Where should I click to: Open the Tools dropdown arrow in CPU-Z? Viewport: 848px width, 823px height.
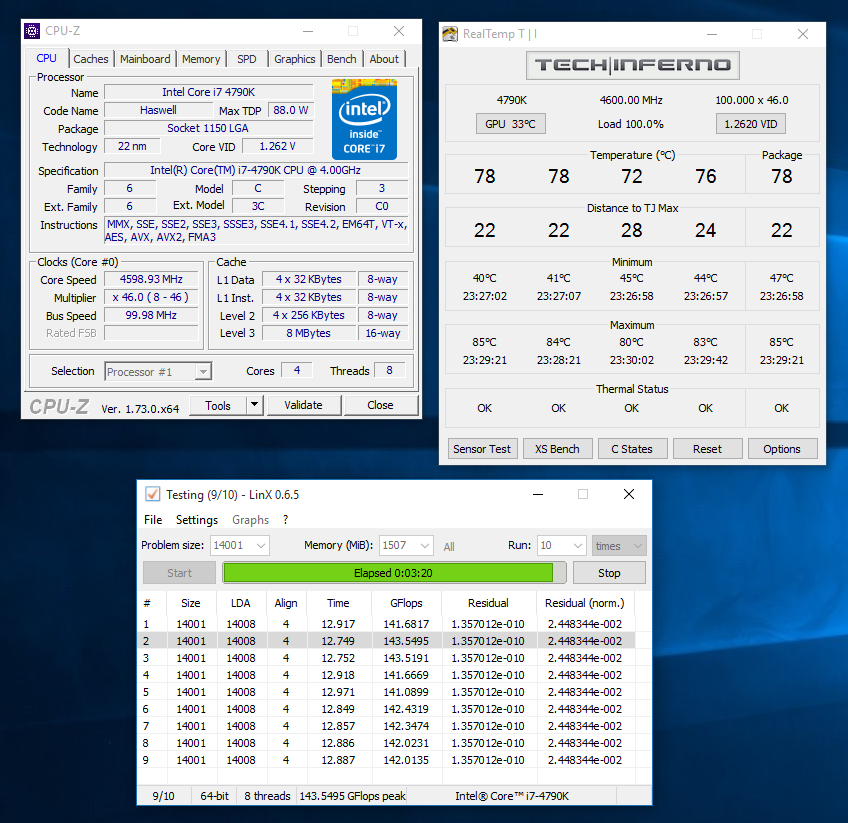click(x=254, y=405)
